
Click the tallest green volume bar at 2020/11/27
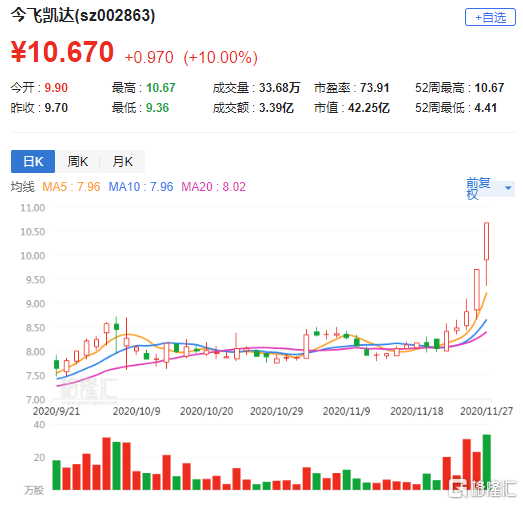[487, 462]
